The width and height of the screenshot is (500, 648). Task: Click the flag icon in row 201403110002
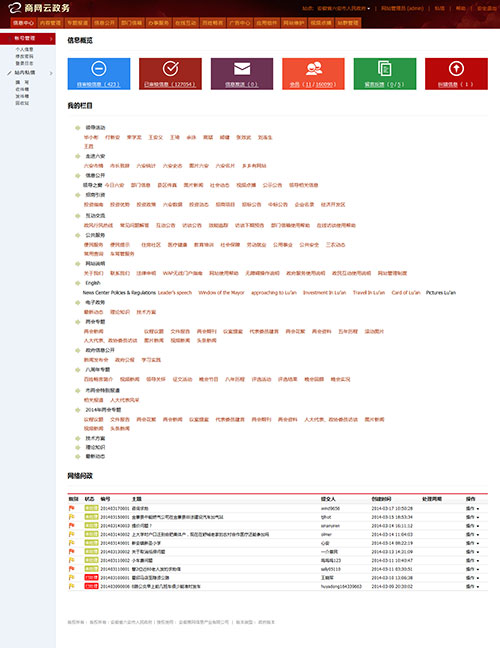tap(71, 560)
